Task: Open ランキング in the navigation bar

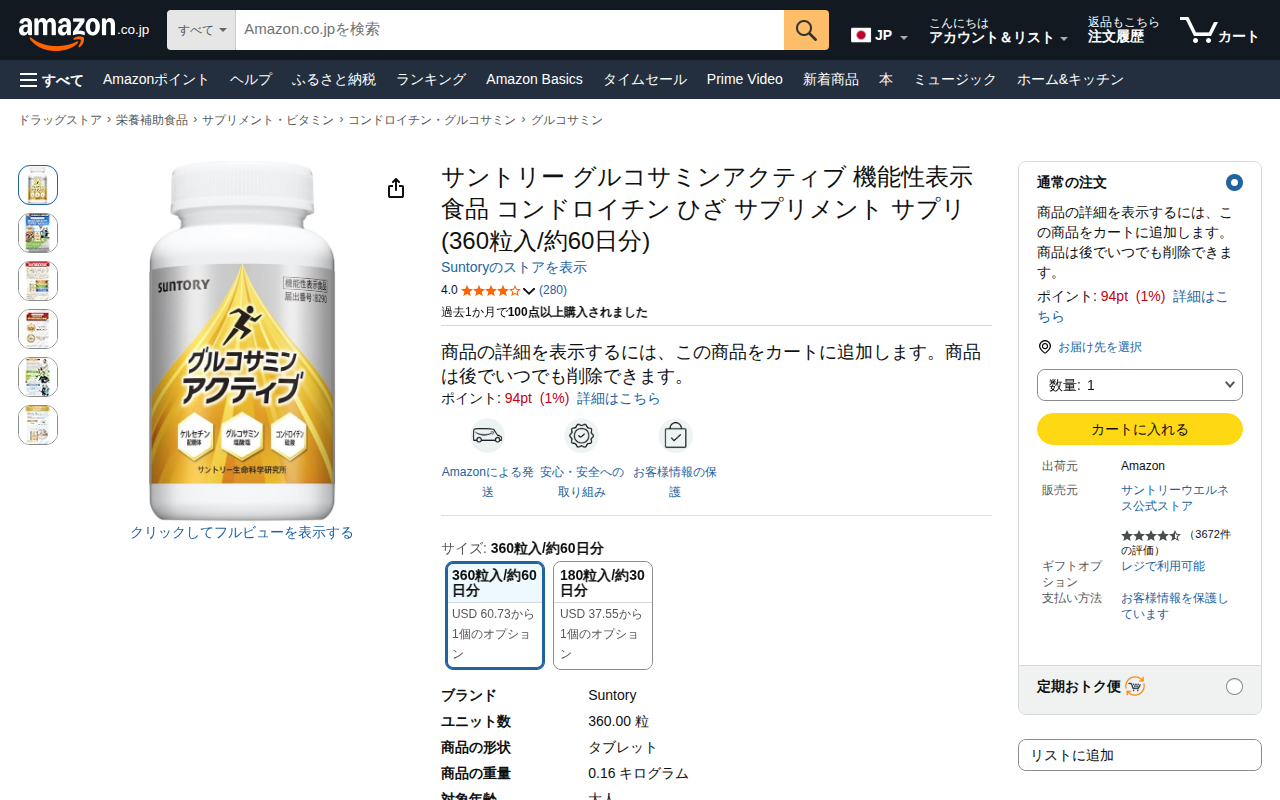Action: tap(431, 79)
